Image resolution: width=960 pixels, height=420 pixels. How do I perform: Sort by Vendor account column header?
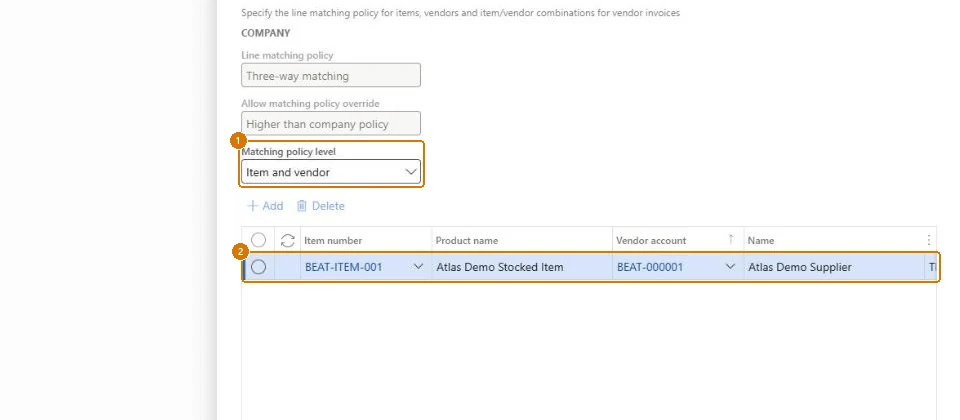point(651,241)
